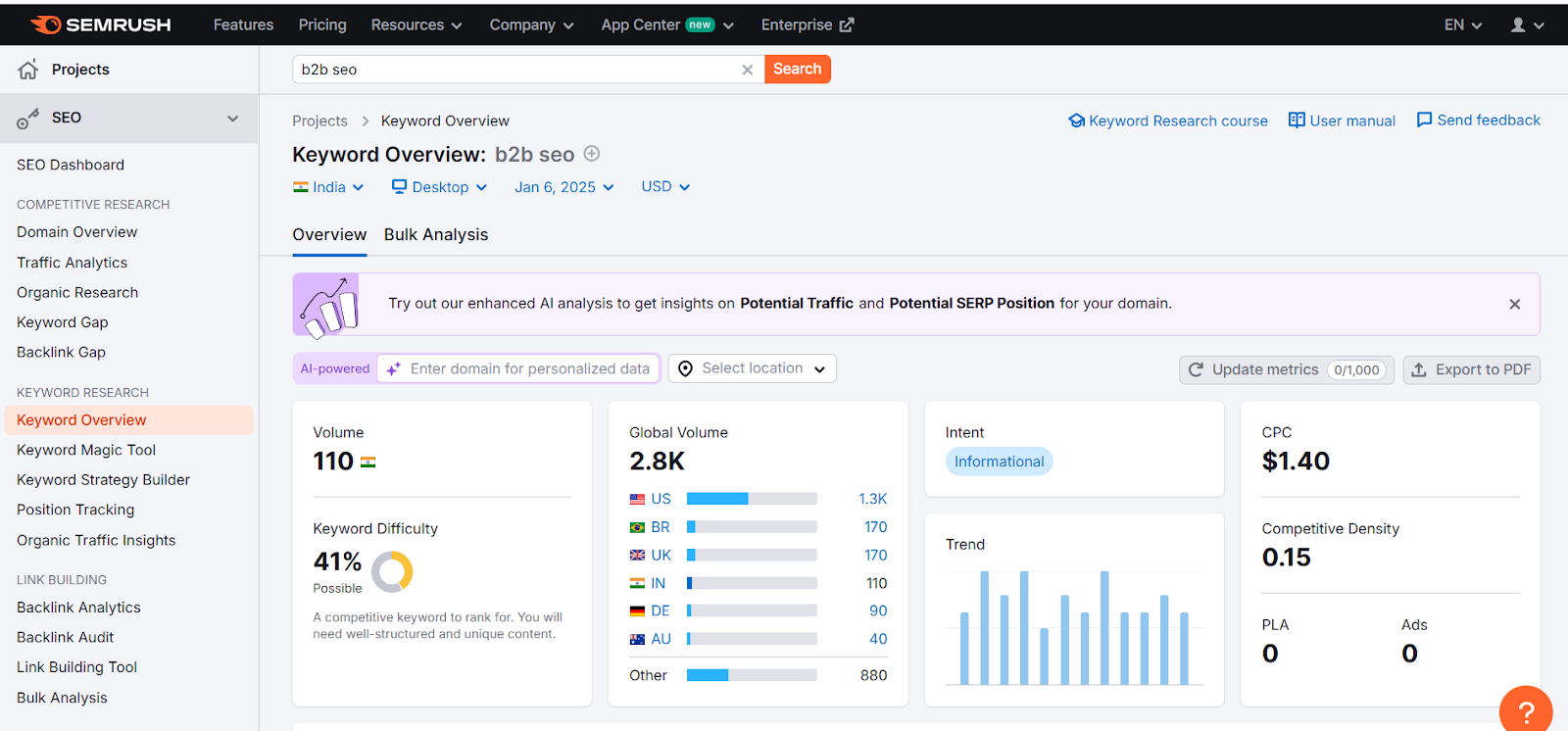
Task: Click Export to PDF button
Action: [1472, 369]
